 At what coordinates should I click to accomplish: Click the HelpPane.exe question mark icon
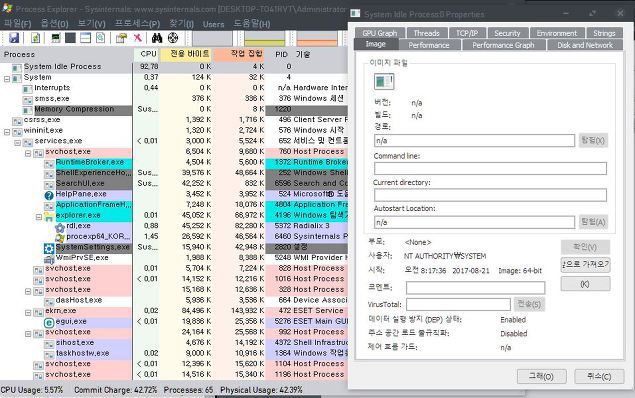(x=49, y=195)
